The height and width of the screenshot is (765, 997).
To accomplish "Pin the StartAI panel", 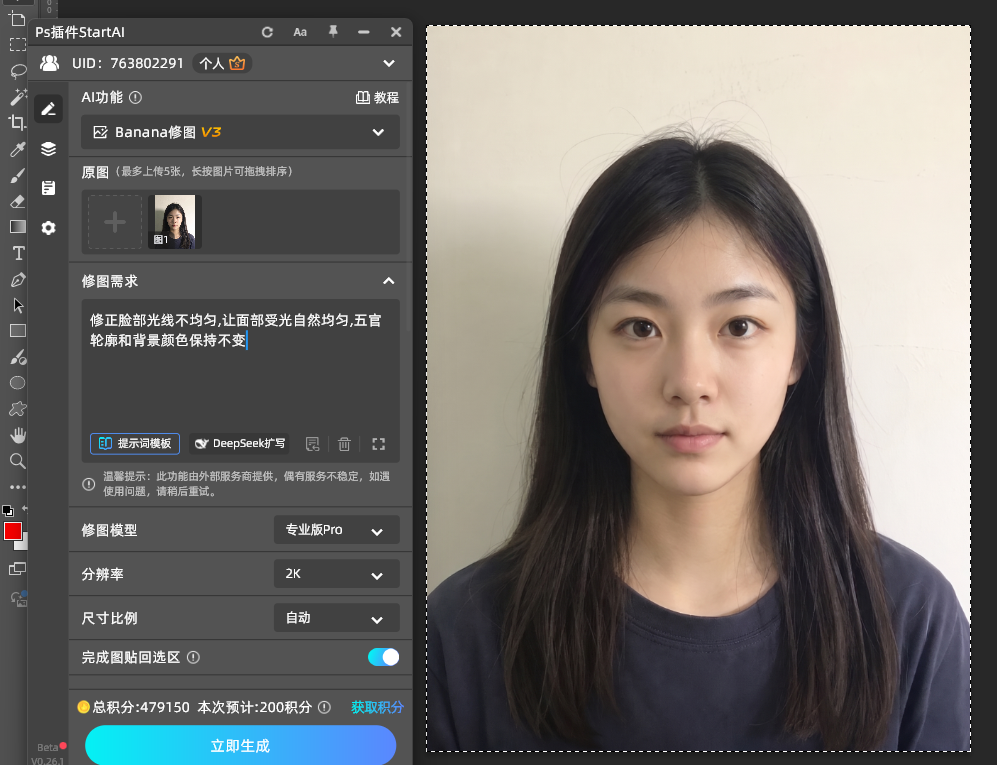I will point(333,31).
